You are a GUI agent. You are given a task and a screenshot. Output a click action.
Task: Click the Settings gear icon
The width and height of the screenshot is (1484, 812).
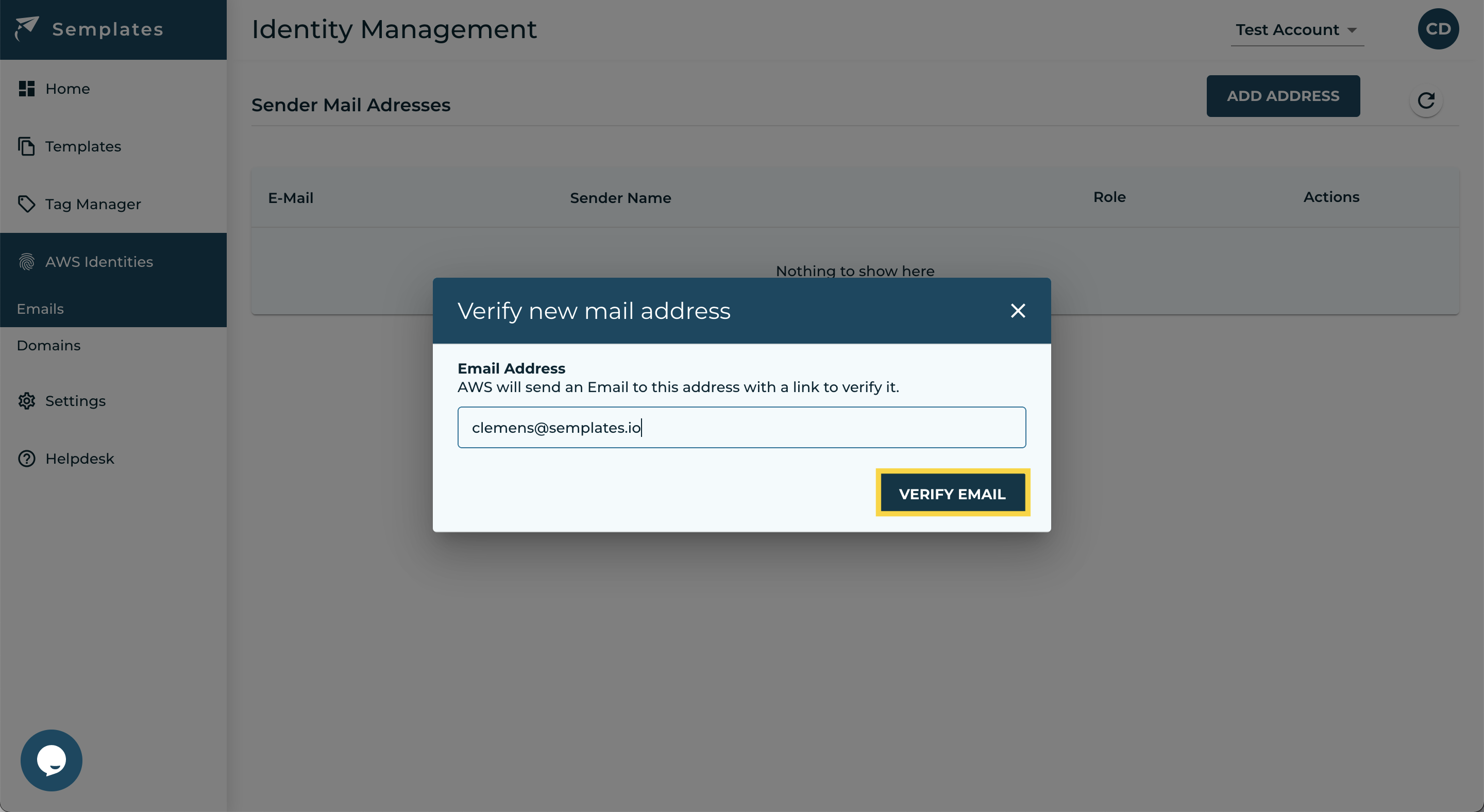(26, 401)
